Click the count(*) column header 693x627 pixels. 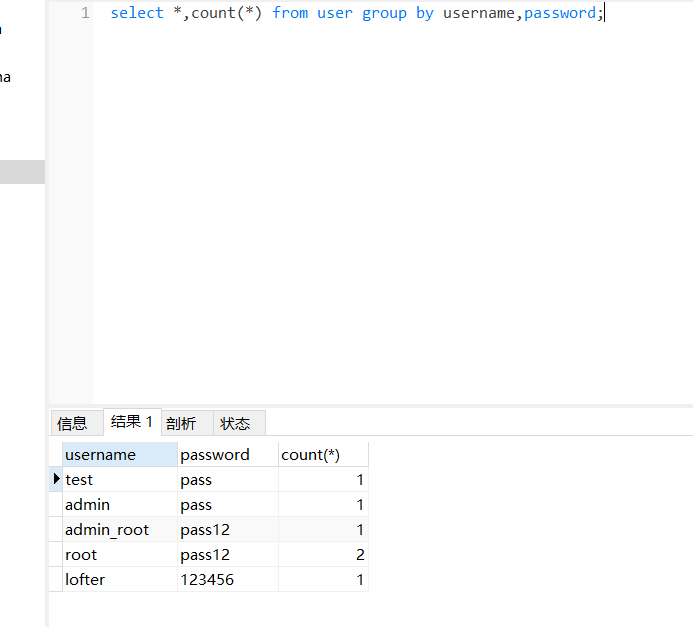[x=323, y=455]
